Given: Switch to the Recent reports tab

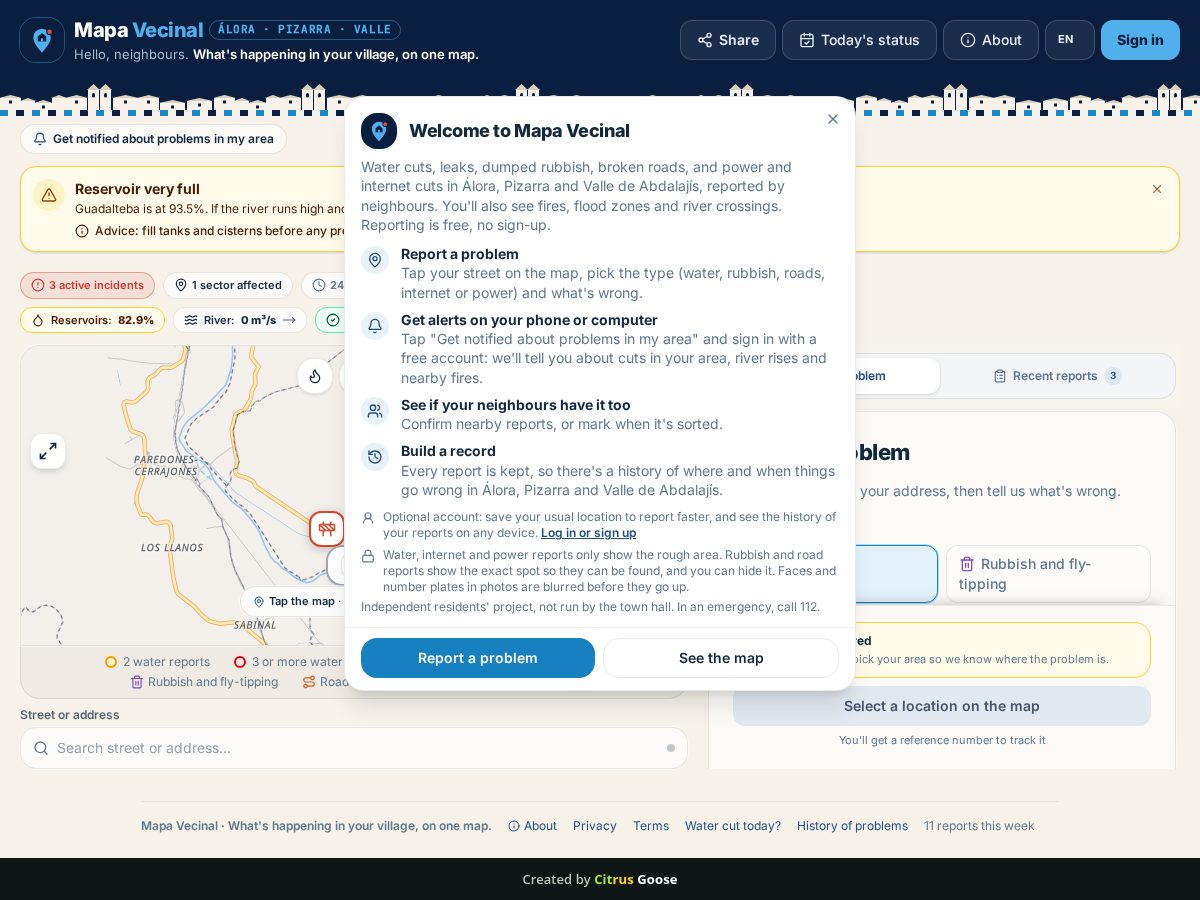Looking at the screenshot, I should click(x=1057, y=376).
